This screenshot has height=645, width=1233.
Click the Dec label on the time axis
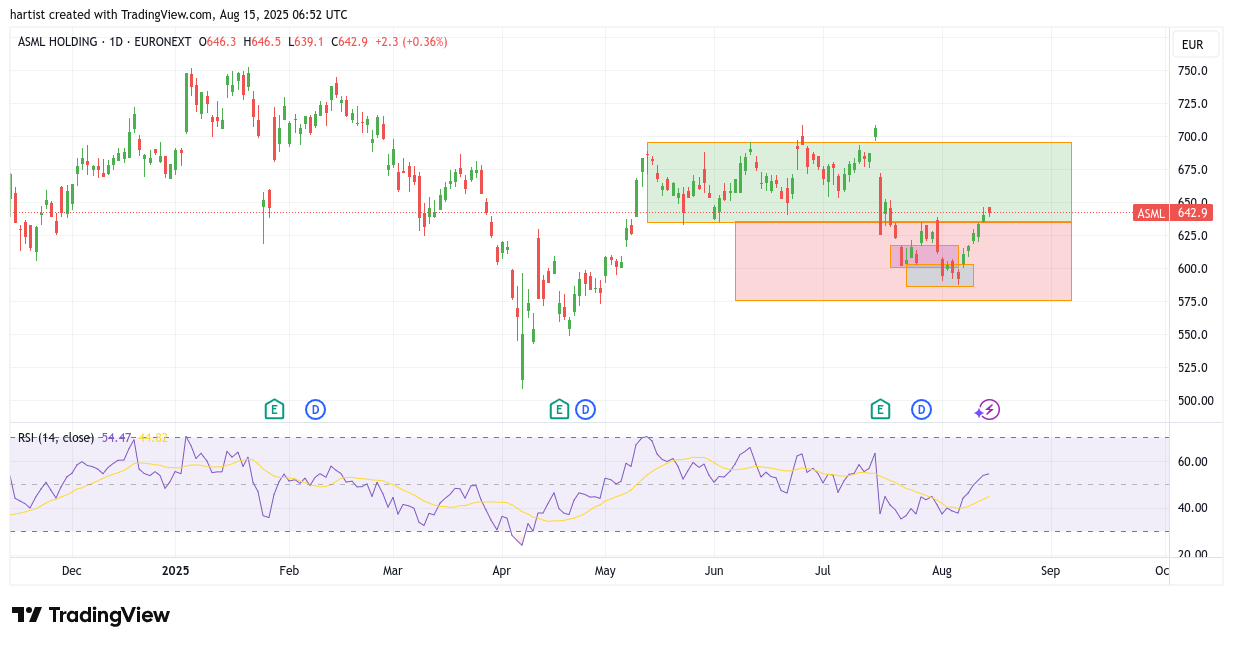72,571
